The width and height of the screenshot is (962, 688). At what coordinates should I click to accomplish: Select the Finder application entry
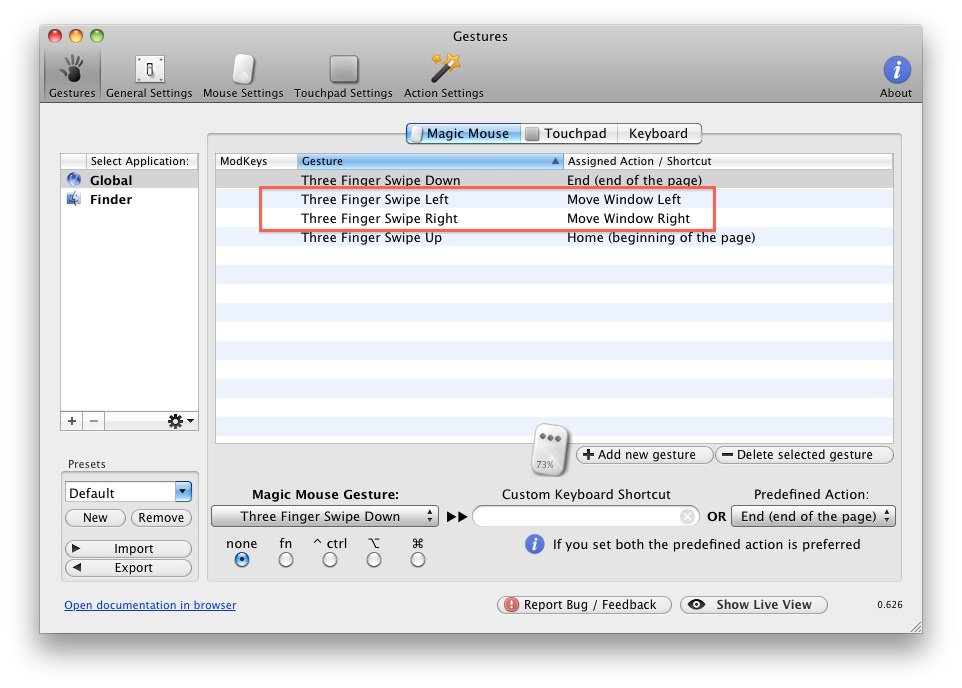[129, 199]
